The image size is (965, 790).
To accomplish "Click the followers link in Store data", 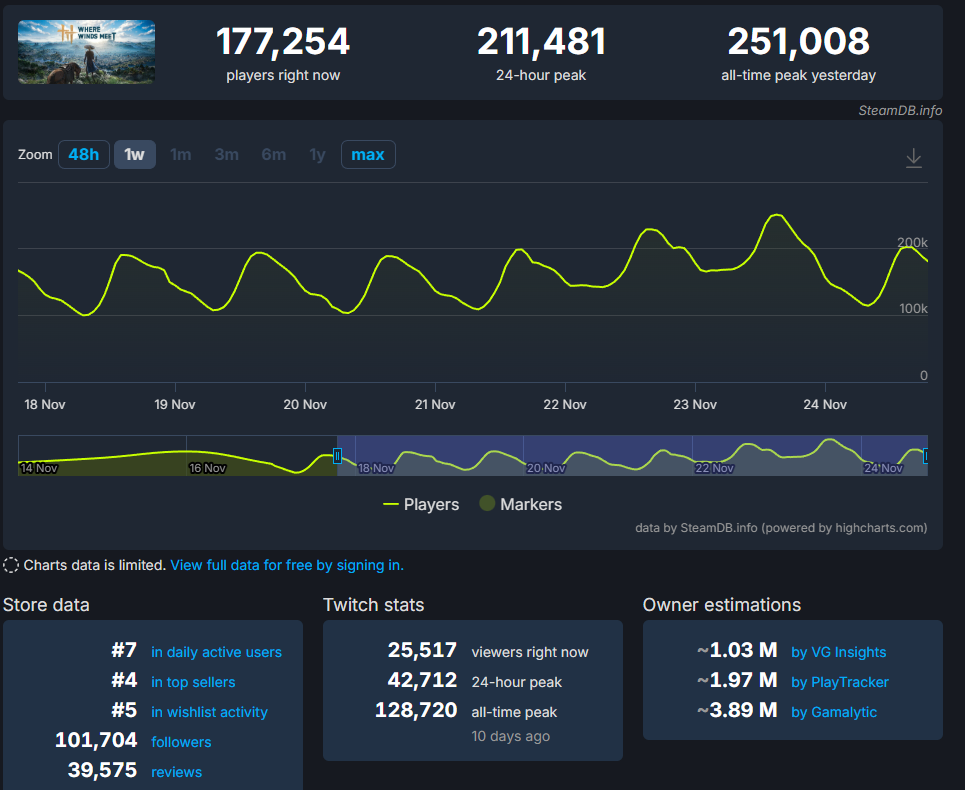I will tap(181, 742).
